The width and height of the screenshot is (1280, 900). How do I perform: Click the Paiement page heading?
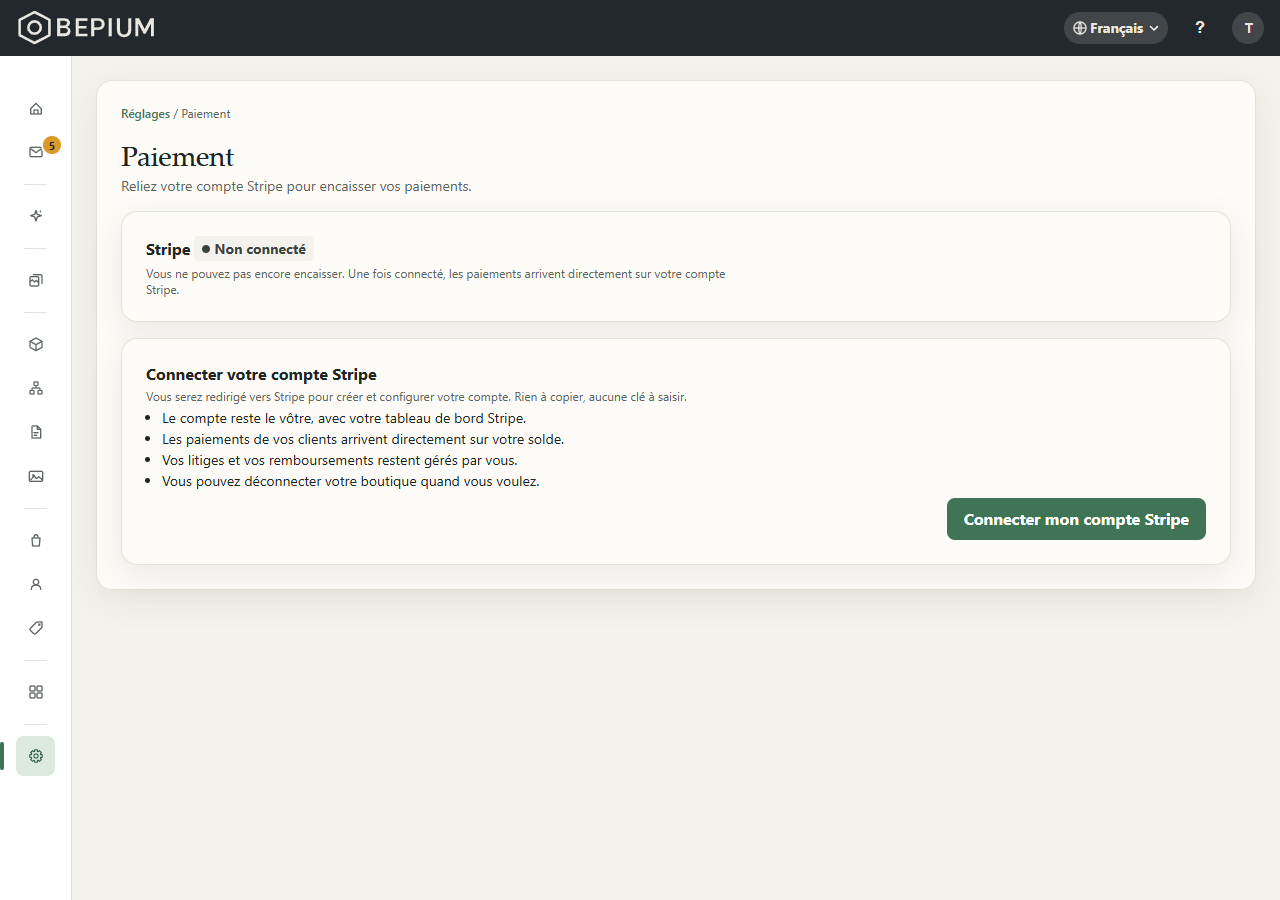coord(178,157)
